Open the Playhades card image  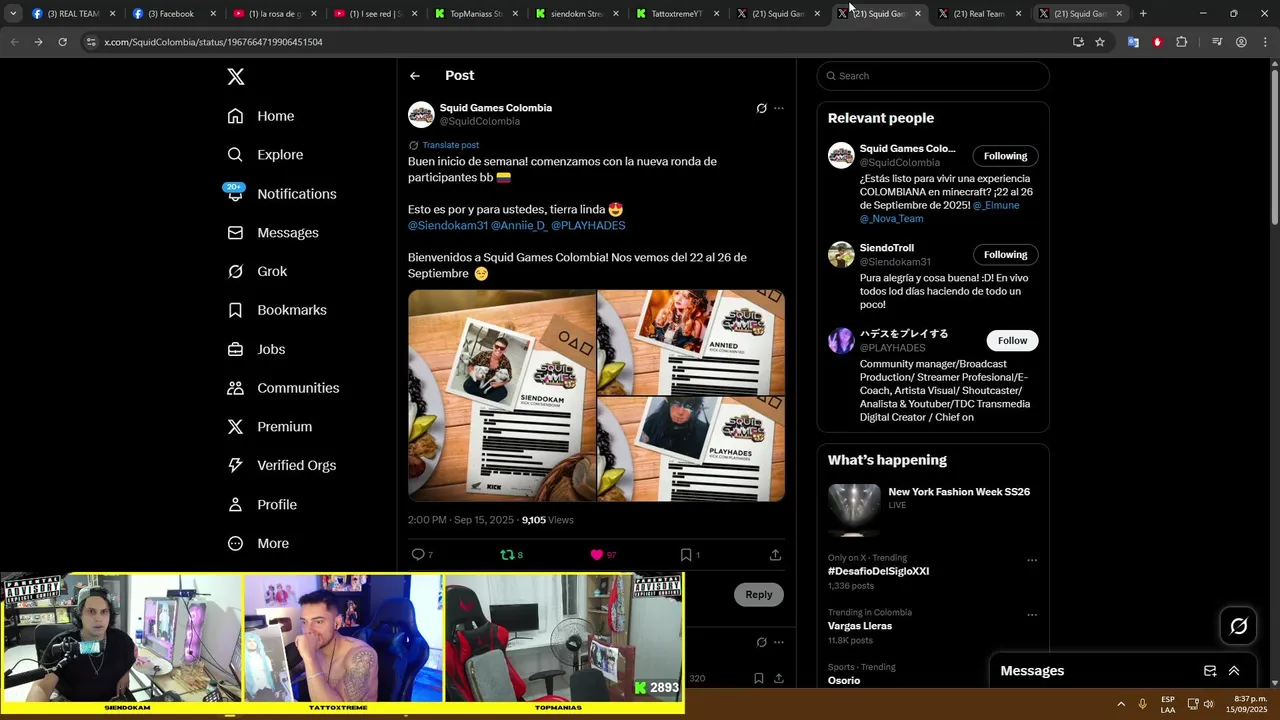[691, 449]
